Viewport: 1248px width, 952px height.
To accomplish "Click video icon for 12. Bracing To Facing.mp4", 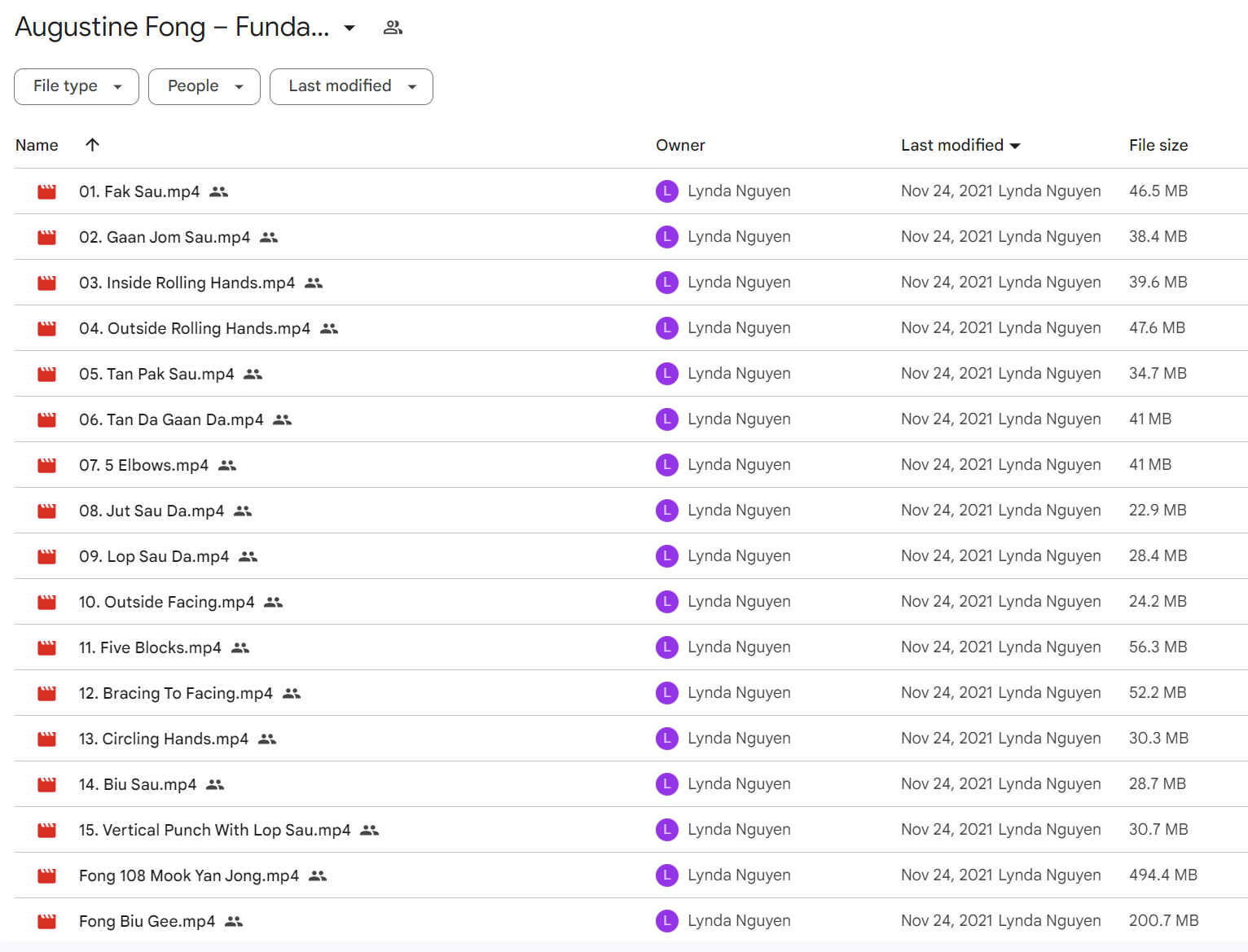I will [x=47, y=693].
